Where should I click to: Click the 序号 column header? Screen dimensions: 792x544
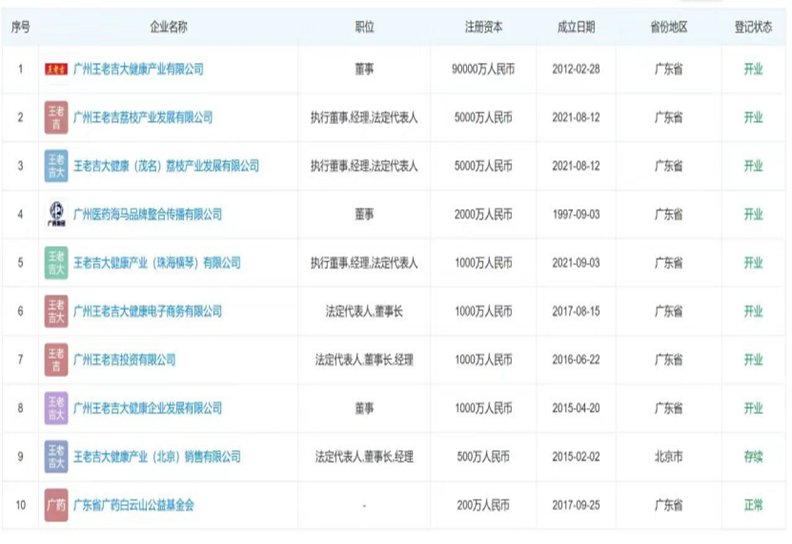tap(20, 27)
